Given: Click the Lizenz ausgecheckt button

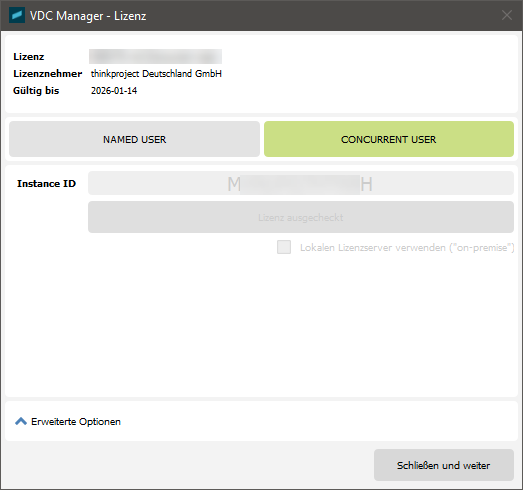Looking at the screenshot, I should pos(301,217).
